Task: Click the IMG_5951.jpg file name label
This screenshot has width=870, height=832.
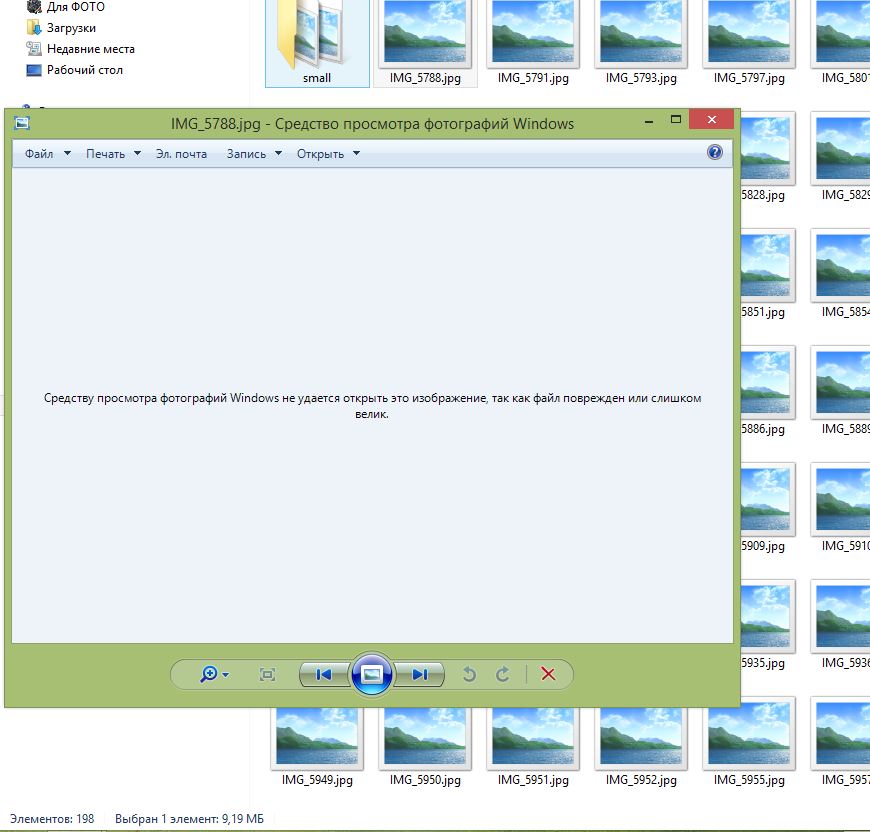Action: tap(533, 780)
